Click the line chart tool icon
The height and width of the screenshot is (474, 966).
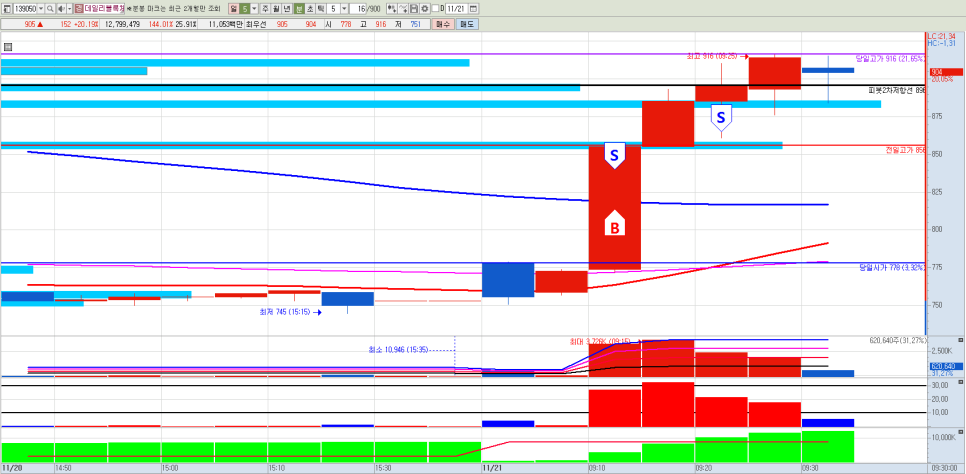403,9
